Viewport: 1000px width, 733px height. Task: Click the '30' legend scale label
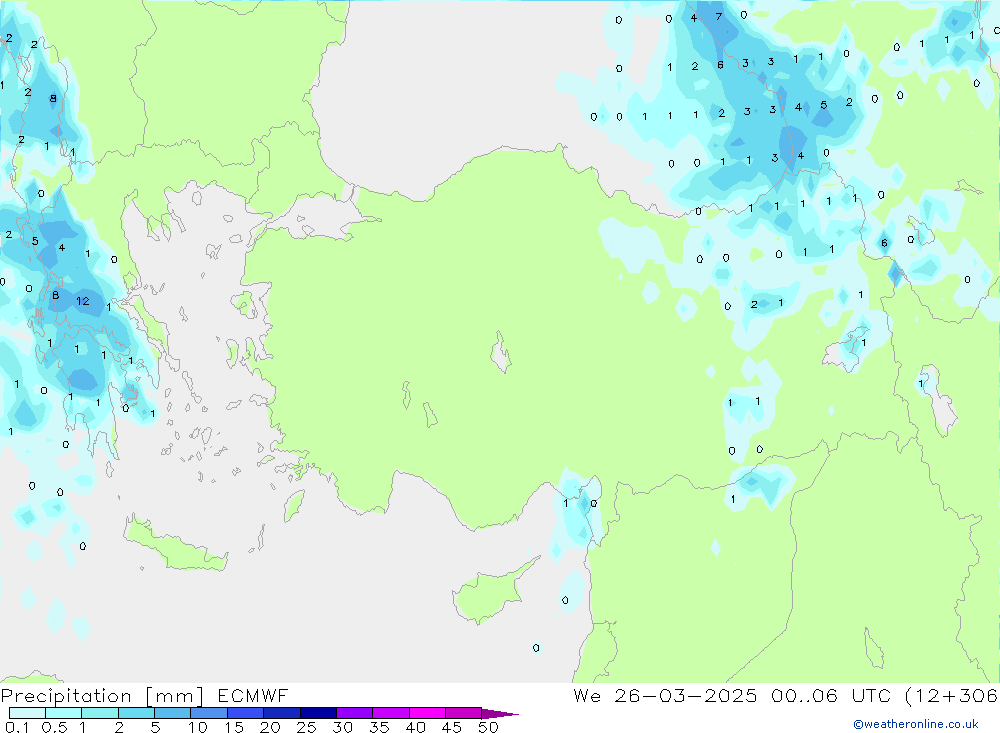[343, 727]
